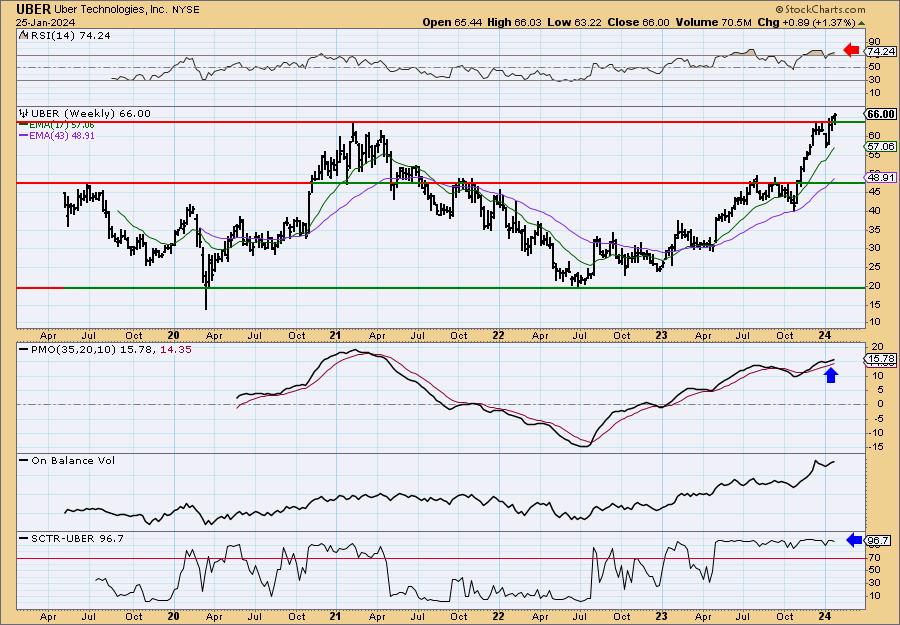Click the 55 price axis label
The image size is (900, 625).
874,155
